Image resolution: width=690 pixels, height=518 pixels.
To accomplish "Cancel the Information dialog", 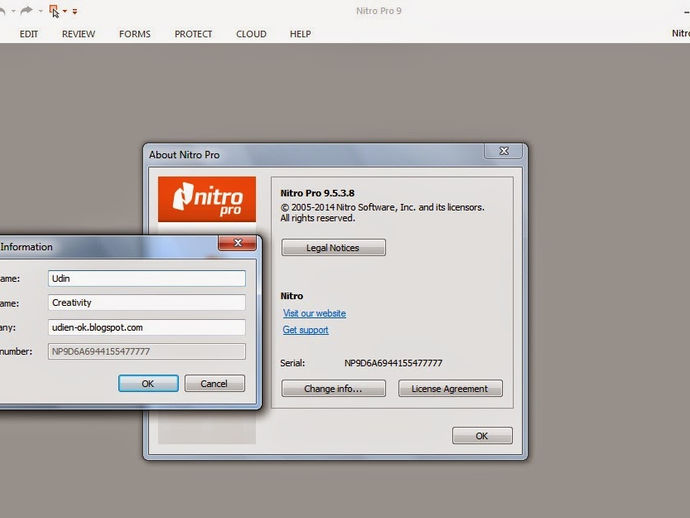I will tap(214, 383).
